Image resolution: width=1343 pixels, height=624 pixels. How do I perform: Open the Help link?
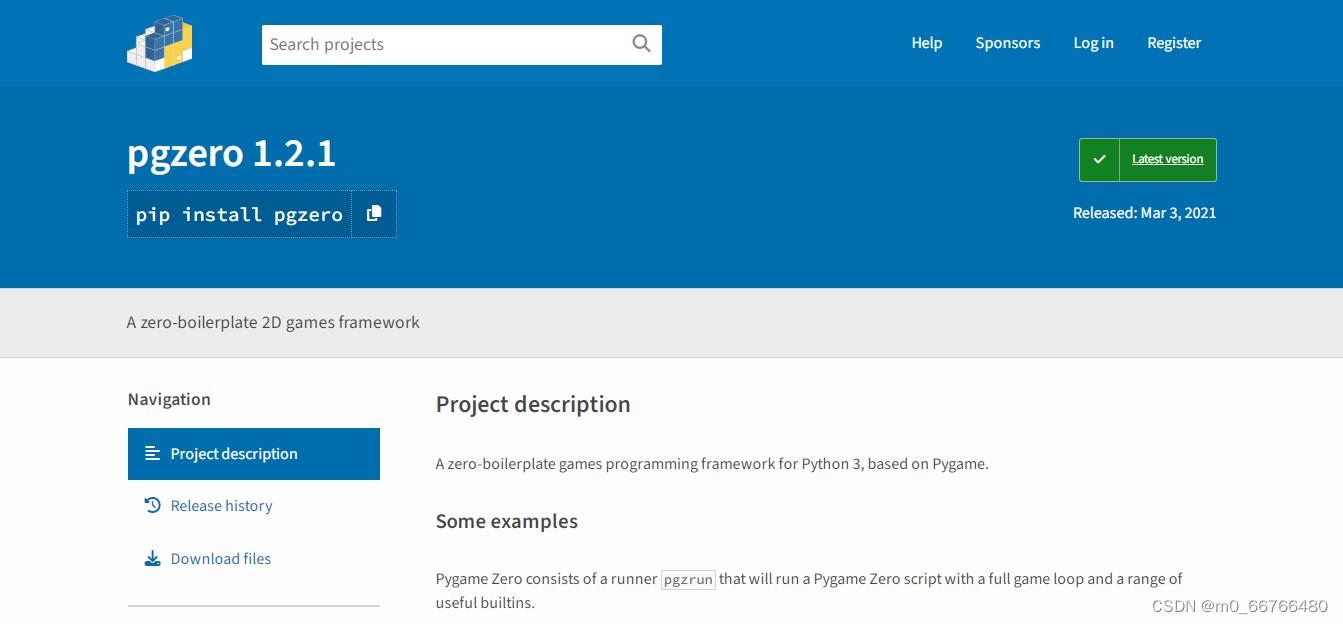pyautogui.click(x=927, y=43)
